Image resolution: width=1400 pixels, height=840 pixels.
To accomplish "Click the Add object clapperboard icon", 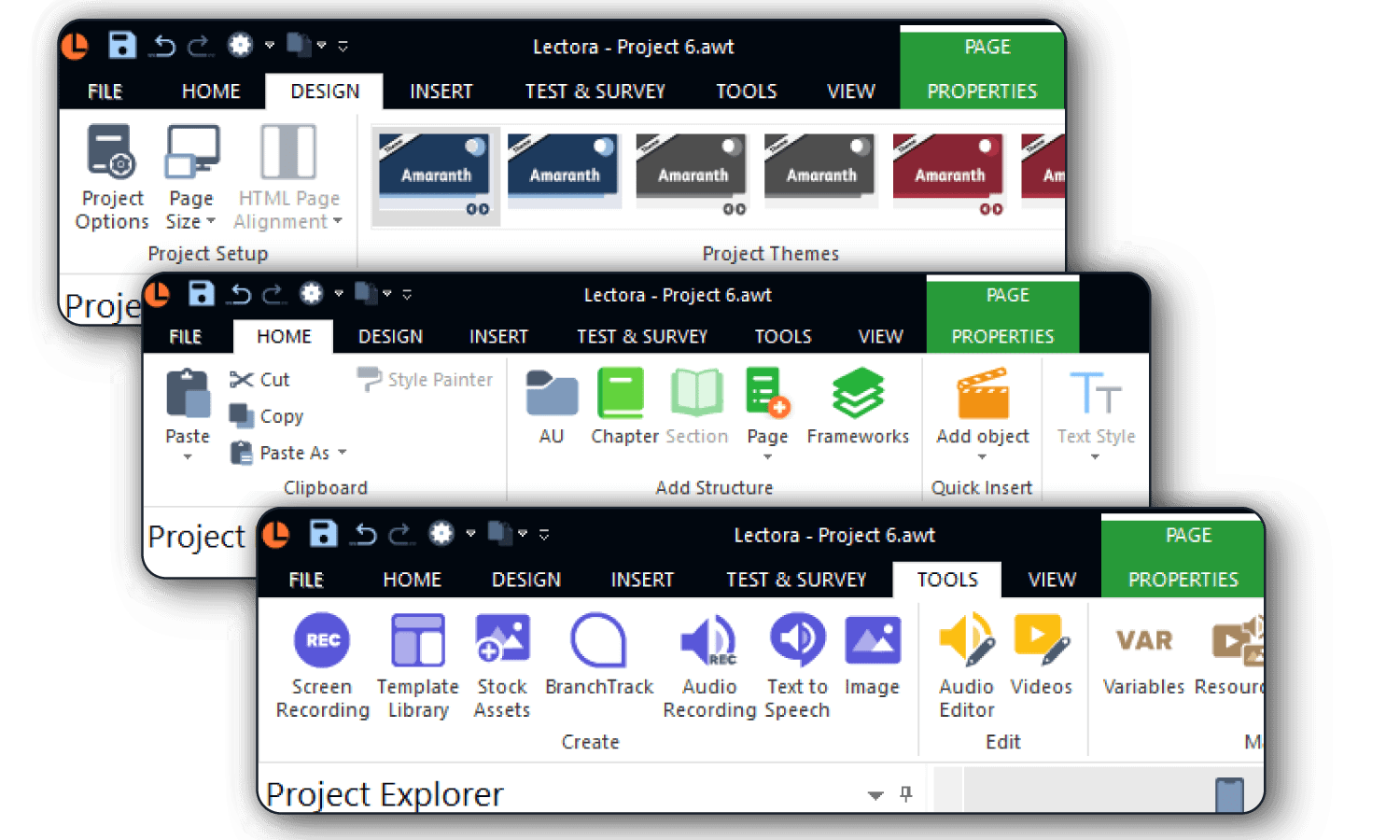I will [x=983, y=394].
